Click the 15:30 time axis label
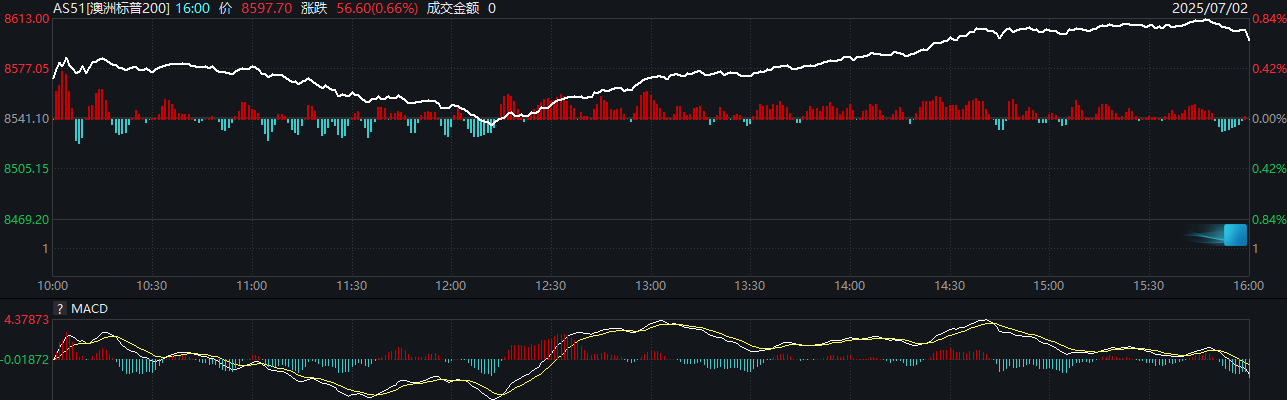Image resolution: width=1287 pixels, height=400 pixels. (1148, 286)
